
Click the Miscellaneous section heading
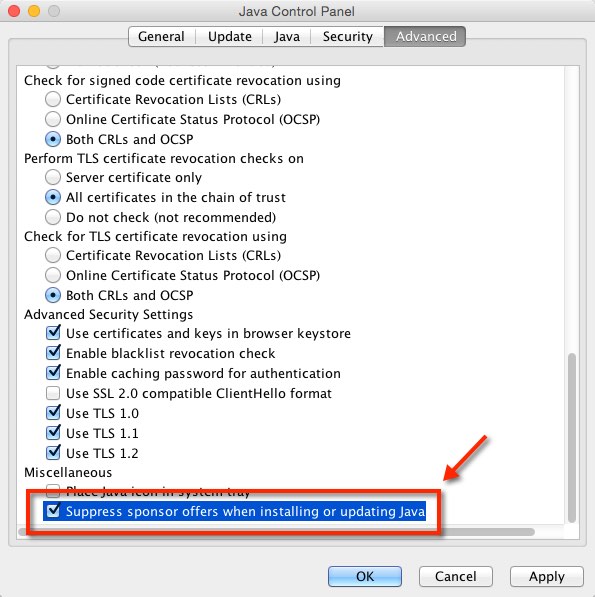pyautogui.click(x=68, y=472)
